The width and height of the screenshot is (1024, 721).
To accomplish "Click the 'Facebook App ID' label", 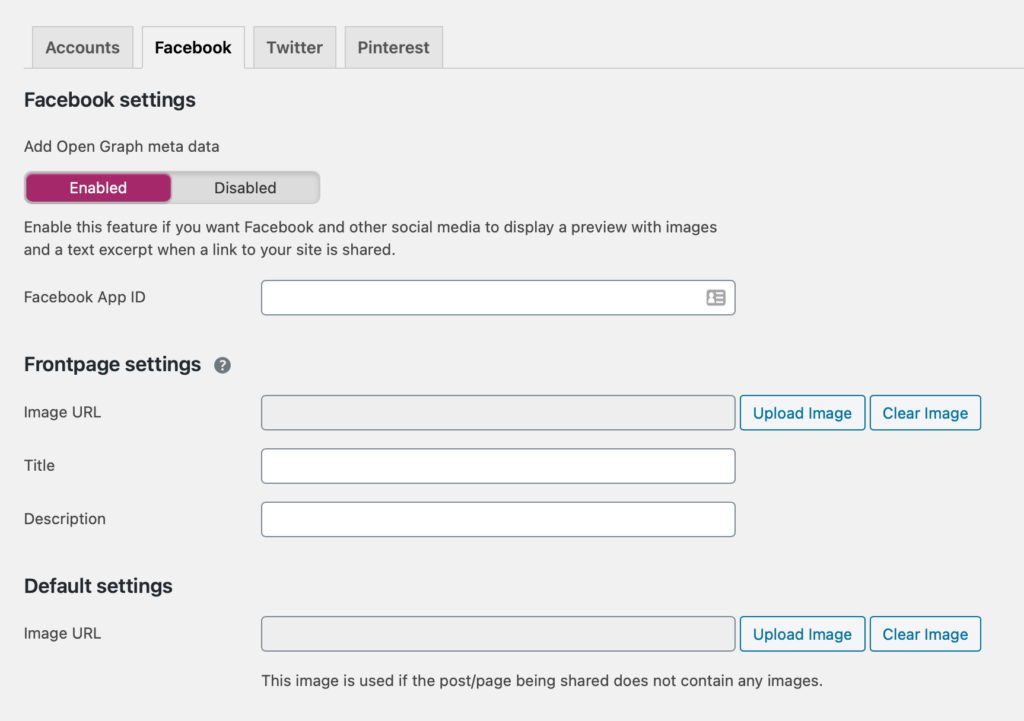I will 85,297.
